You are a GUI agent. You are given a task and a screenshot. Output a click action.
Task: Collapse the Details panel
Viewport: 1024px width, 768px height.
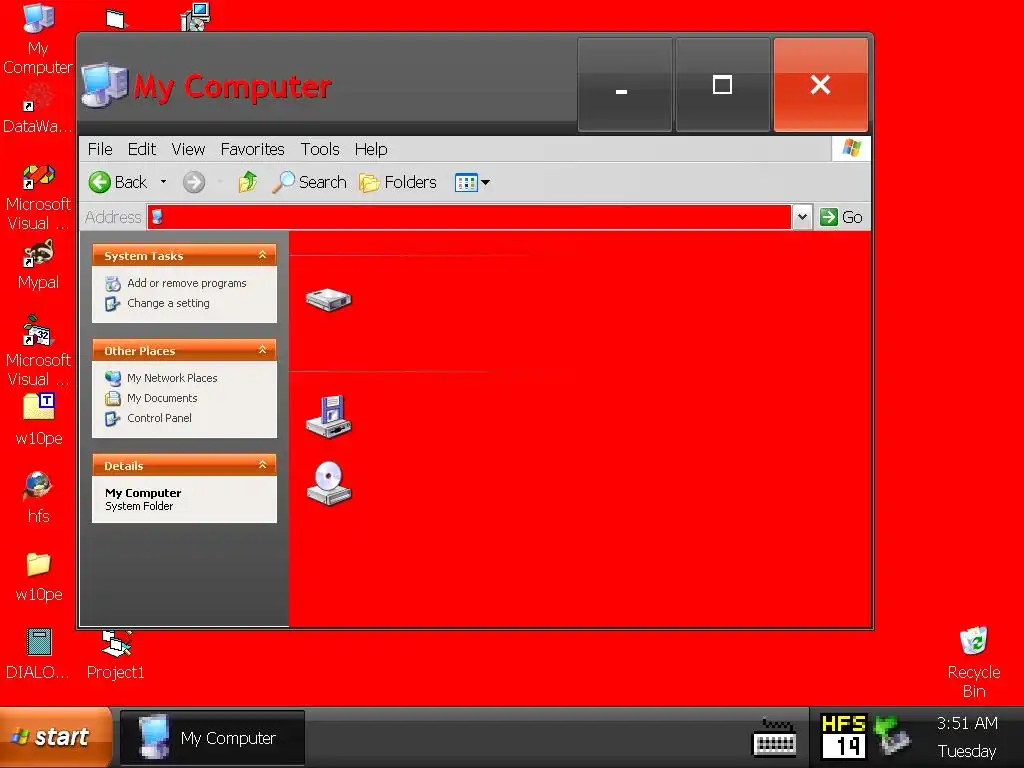263,465
